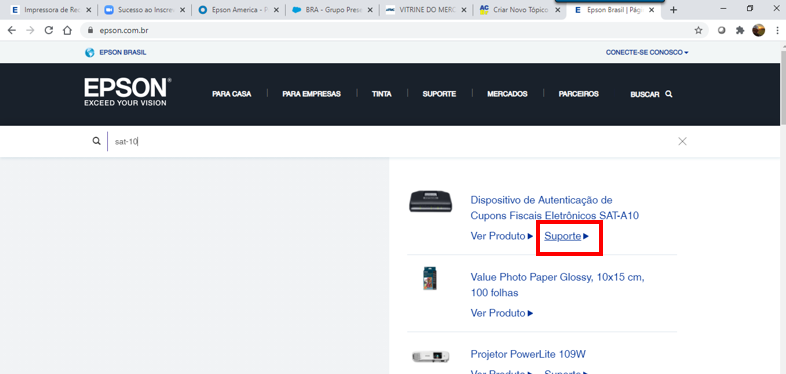The height and width of the screenshot is (374, 786).
Task: Click the extension circle icon in toolbar
Action: (722, 31)
